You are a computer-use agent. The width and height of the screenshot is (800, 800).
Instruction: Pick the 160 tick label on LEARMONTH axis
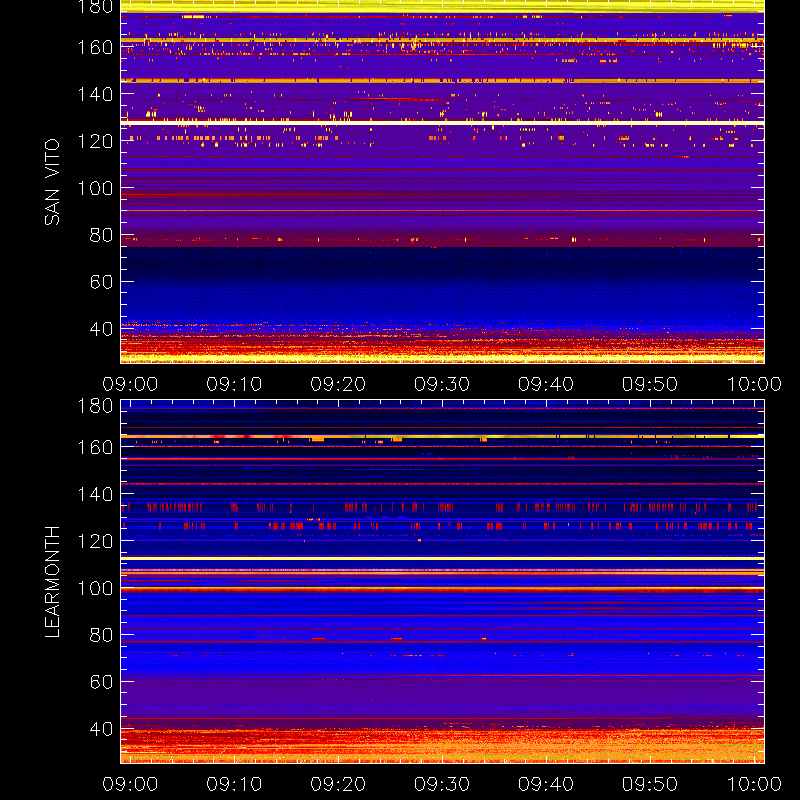[95, 447]
